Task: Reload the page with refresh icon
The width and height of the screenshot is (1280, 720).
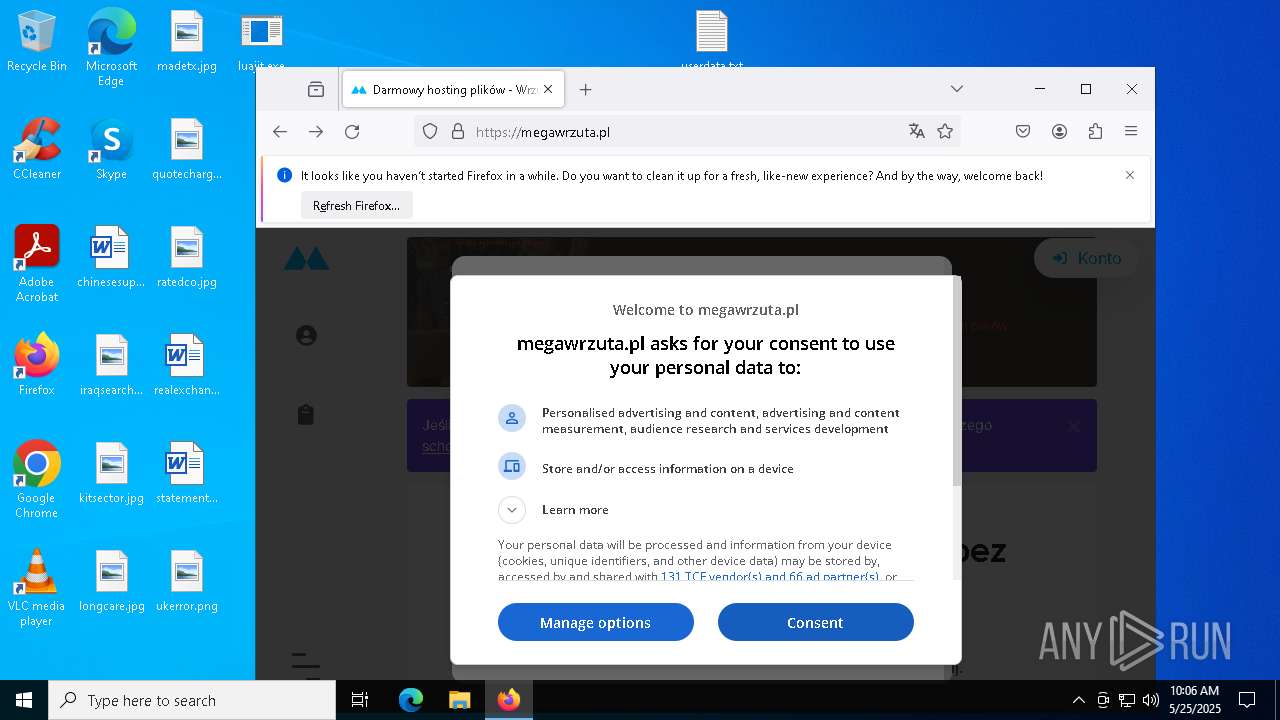Action: [352, 132]
